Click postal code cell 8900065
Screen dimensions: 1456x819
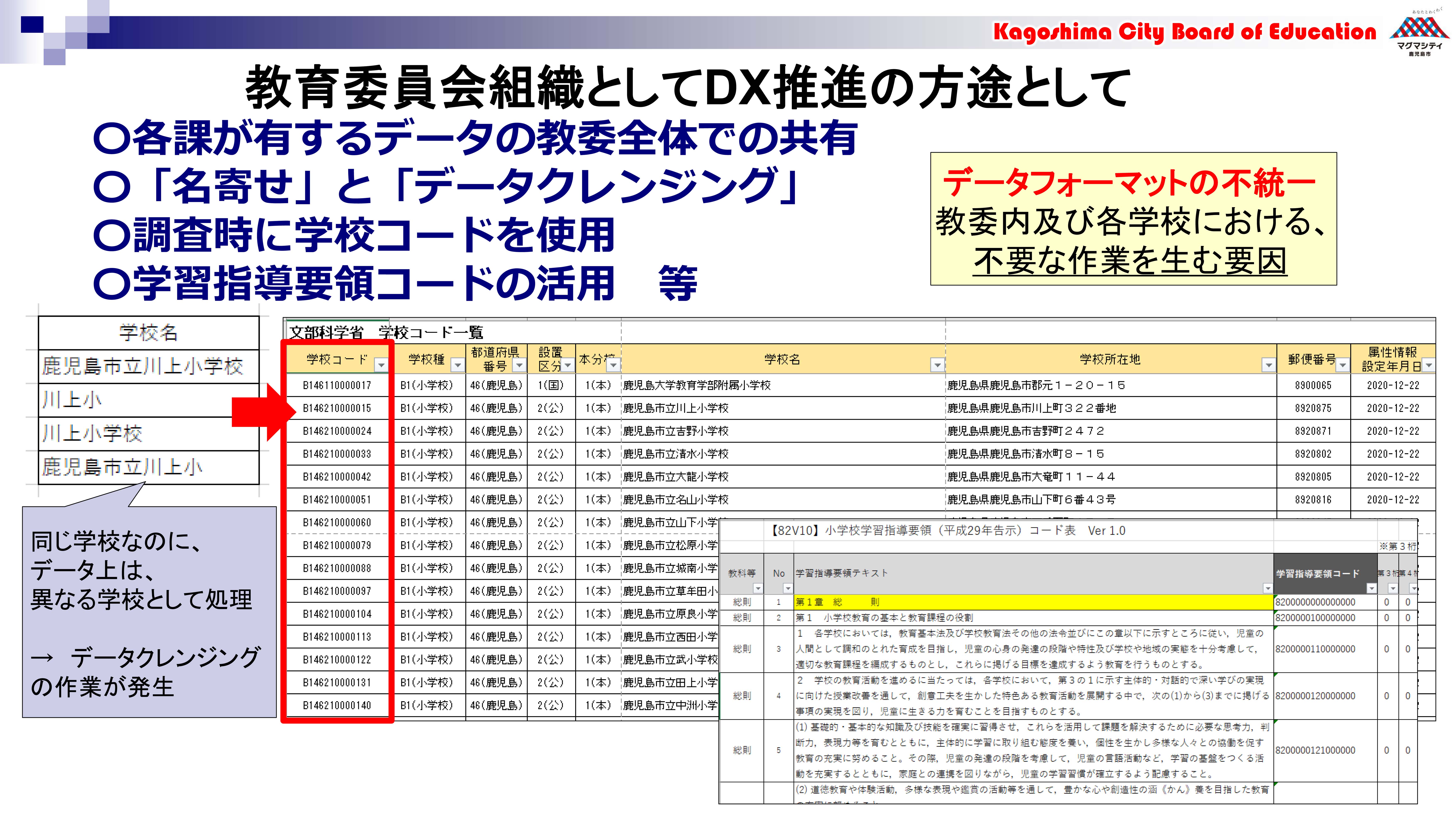pos(1313,385)
